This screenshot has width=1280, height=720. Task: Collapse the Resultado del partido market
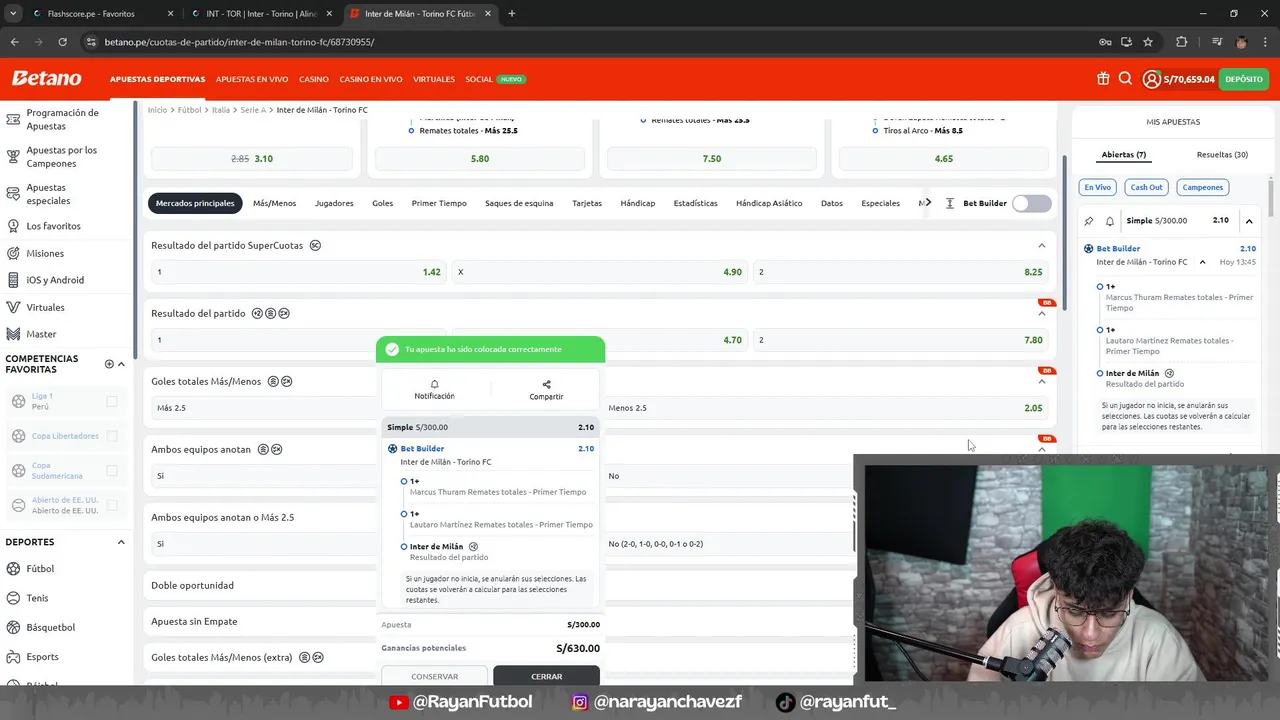coord(1041,313)
